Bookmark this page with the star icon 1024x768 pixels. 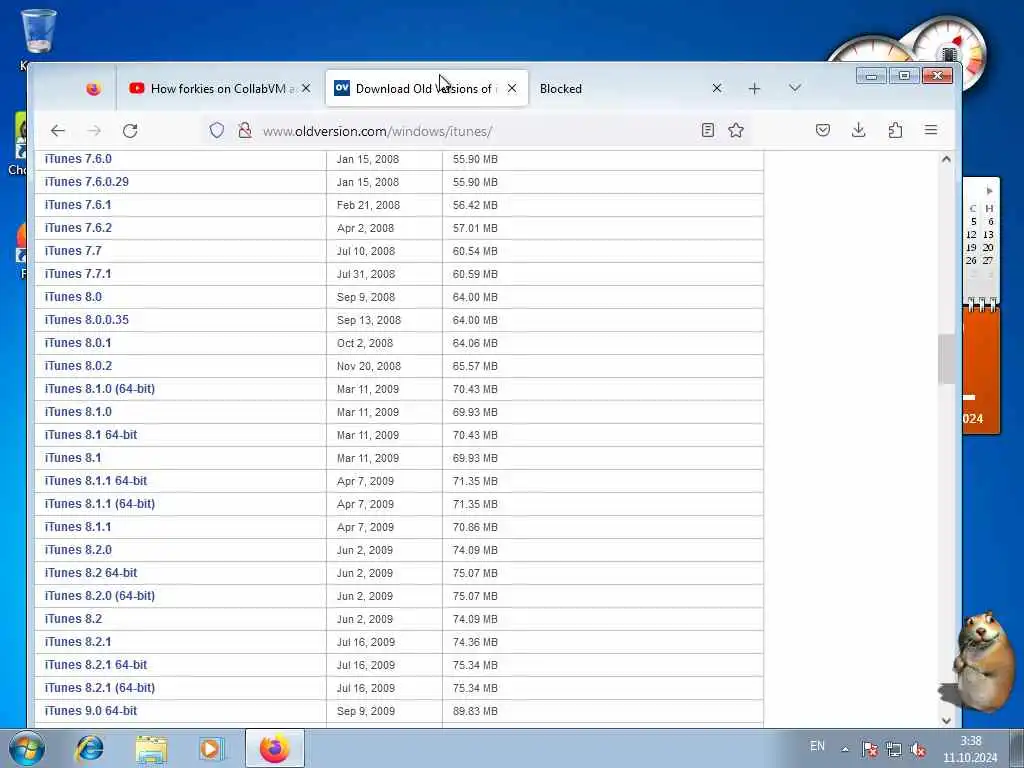point(736,131)
